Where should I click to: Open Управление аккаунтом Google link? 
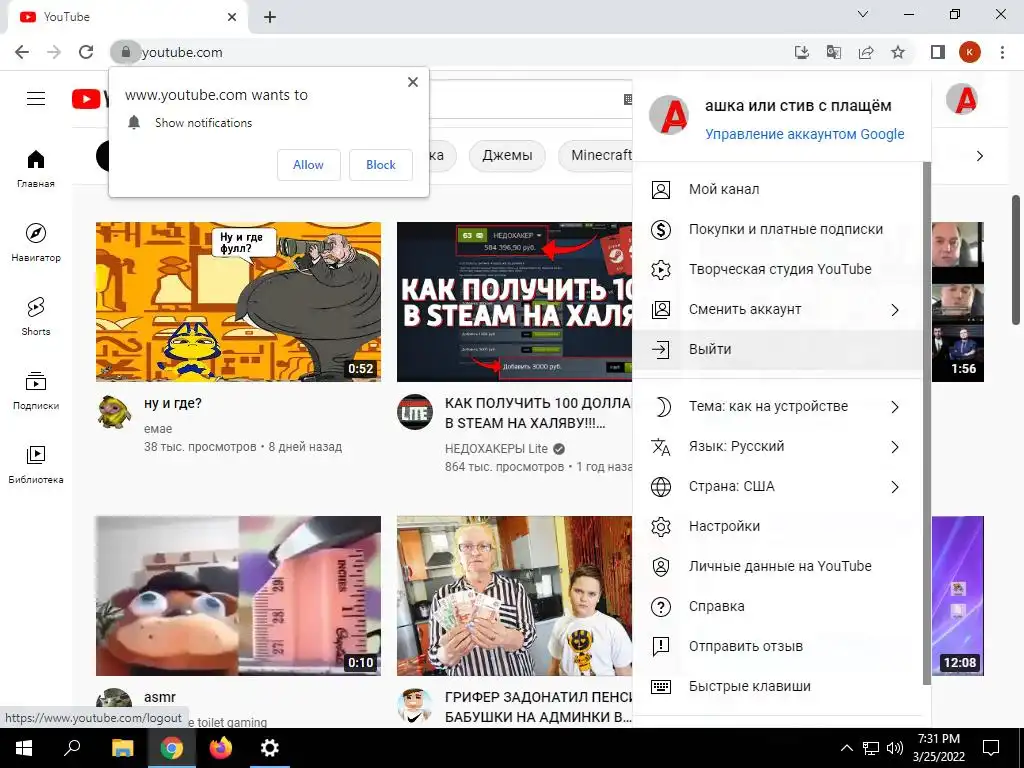[x=805, y=134]
